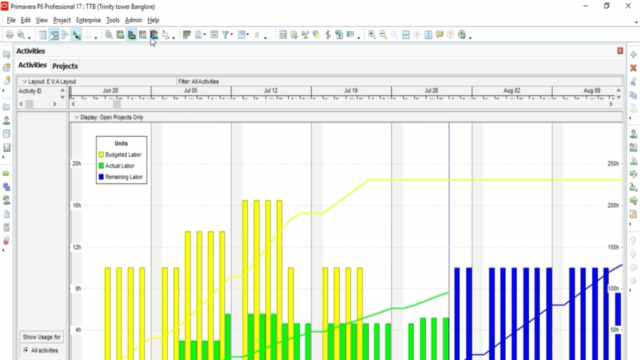The width and height of the screenshot is (640, 360).
Task: Open the Timescale settings icon
Action: pyautogui.click(x=214, y=35)
